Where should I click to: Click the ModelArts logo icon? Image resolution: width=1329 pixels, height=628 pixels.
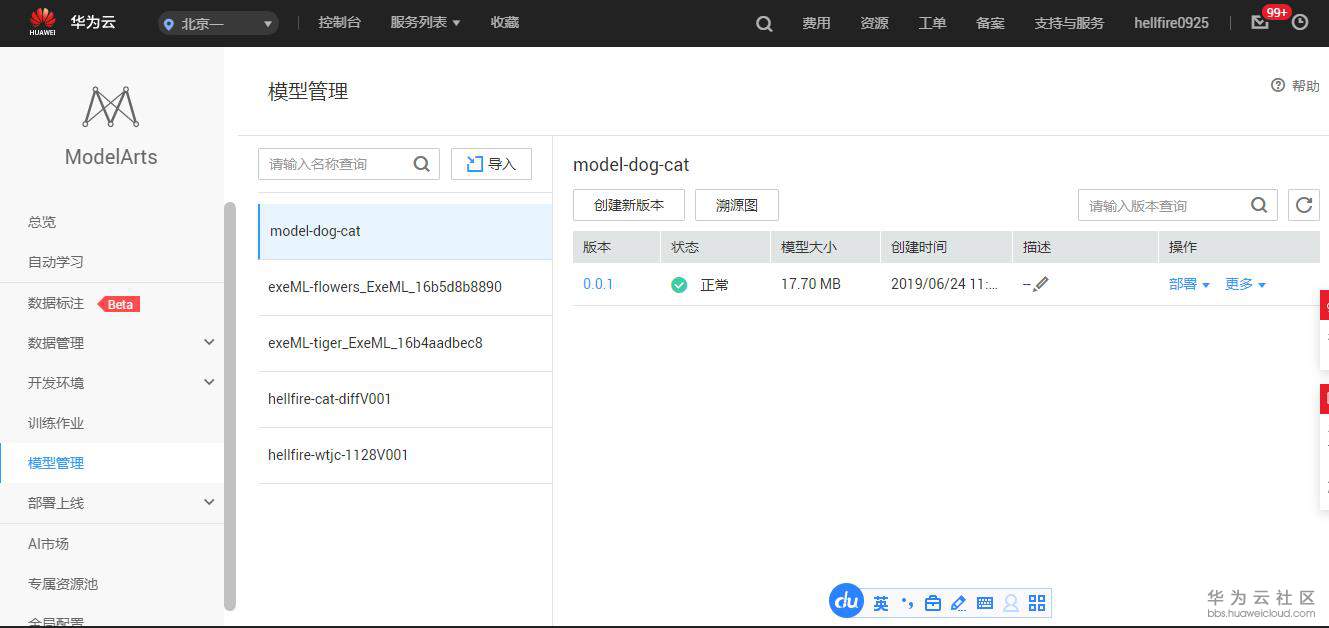110,107
